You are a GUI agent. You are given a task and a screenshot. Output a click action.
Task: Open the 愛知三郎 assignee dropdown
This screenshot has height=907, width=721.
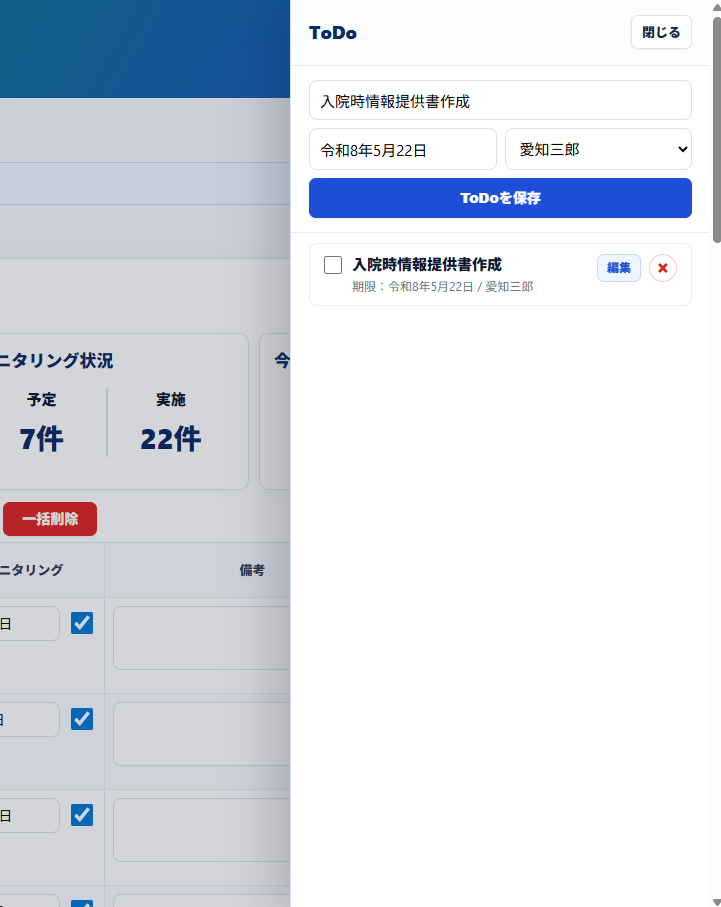point(598,150)
